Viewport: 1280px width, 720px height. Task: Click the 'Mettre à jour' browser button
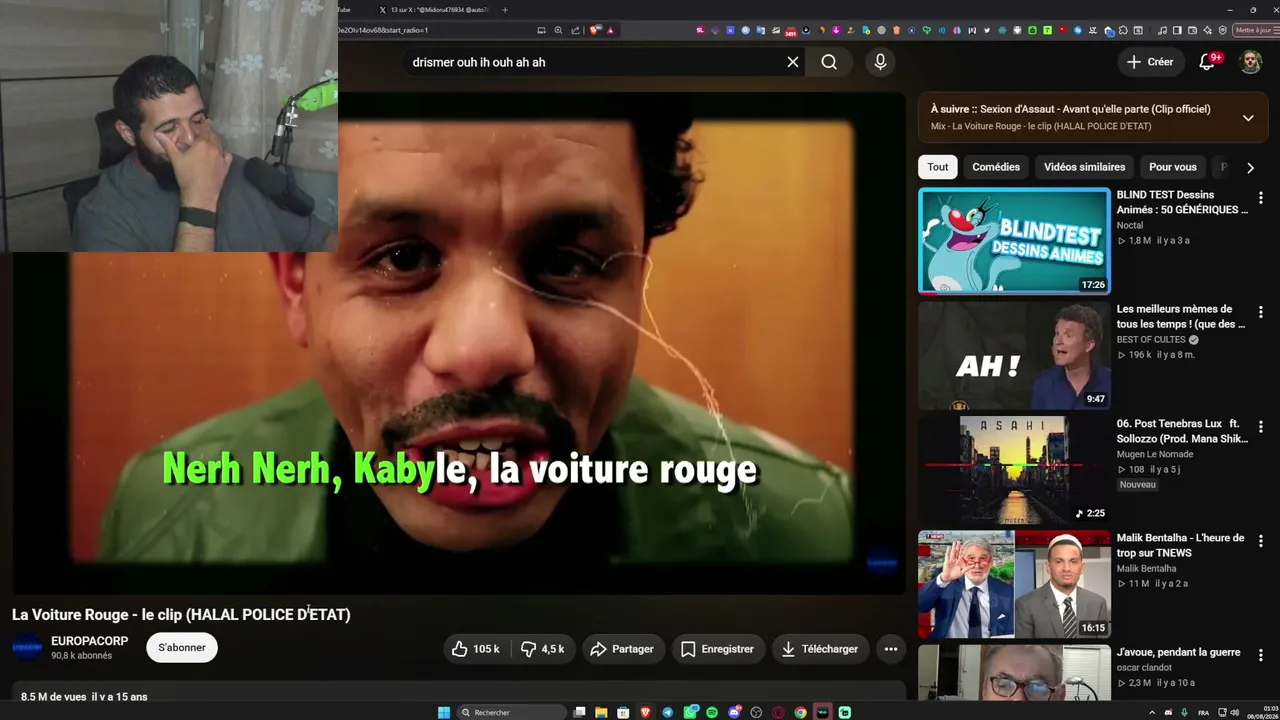(1256, 30)
